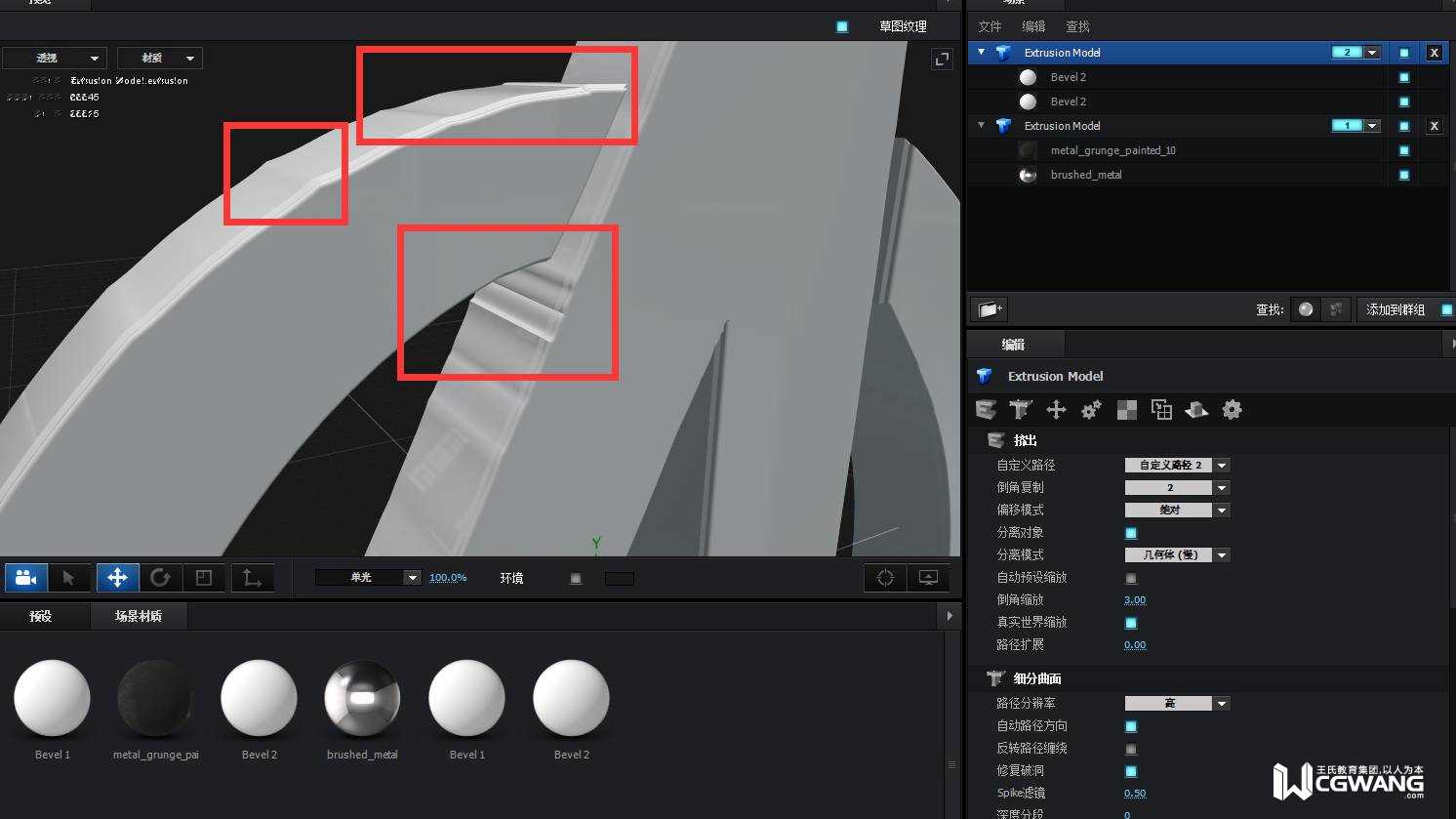The image size is (1456, 819).
Task: Open the tessellation icon in edit toolbar
Action: point(1021,410)
